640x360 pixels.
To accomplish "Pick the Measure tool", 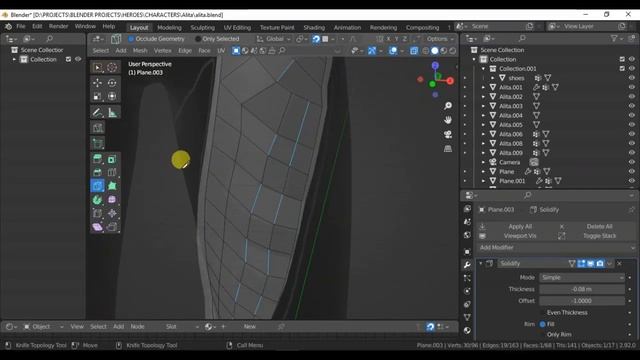I will tap(112, 112).
